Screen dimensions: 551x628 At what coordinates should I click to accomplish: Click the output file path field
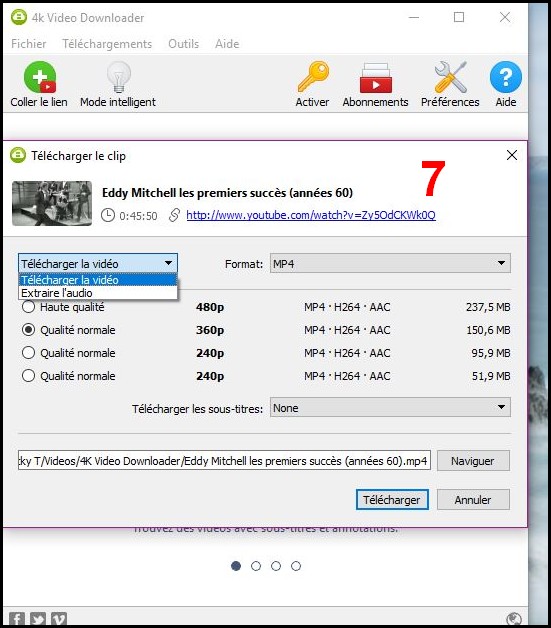click(x=224, y=461)
